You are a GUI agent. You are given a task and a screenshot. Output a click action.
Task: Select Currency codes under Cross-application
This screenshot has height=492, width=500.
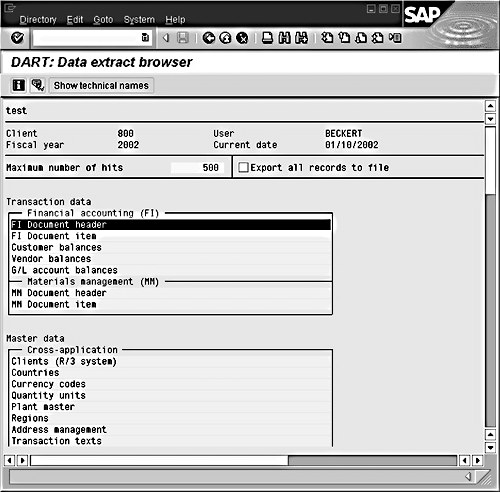click(171, 384)
